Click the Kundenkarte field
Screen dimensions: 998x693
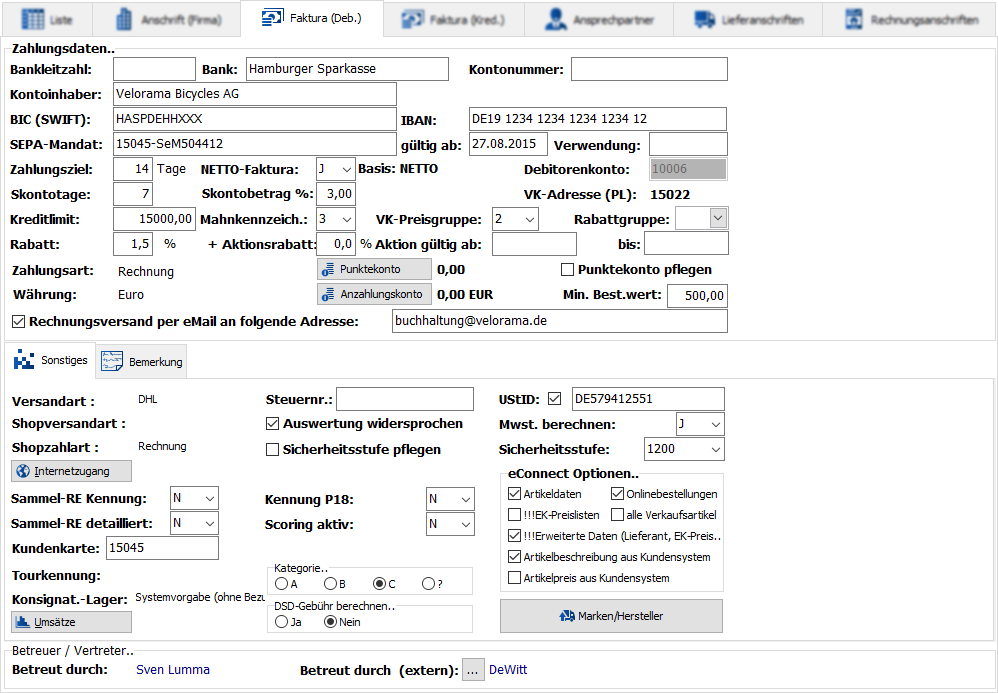click(x=162, y=548)
